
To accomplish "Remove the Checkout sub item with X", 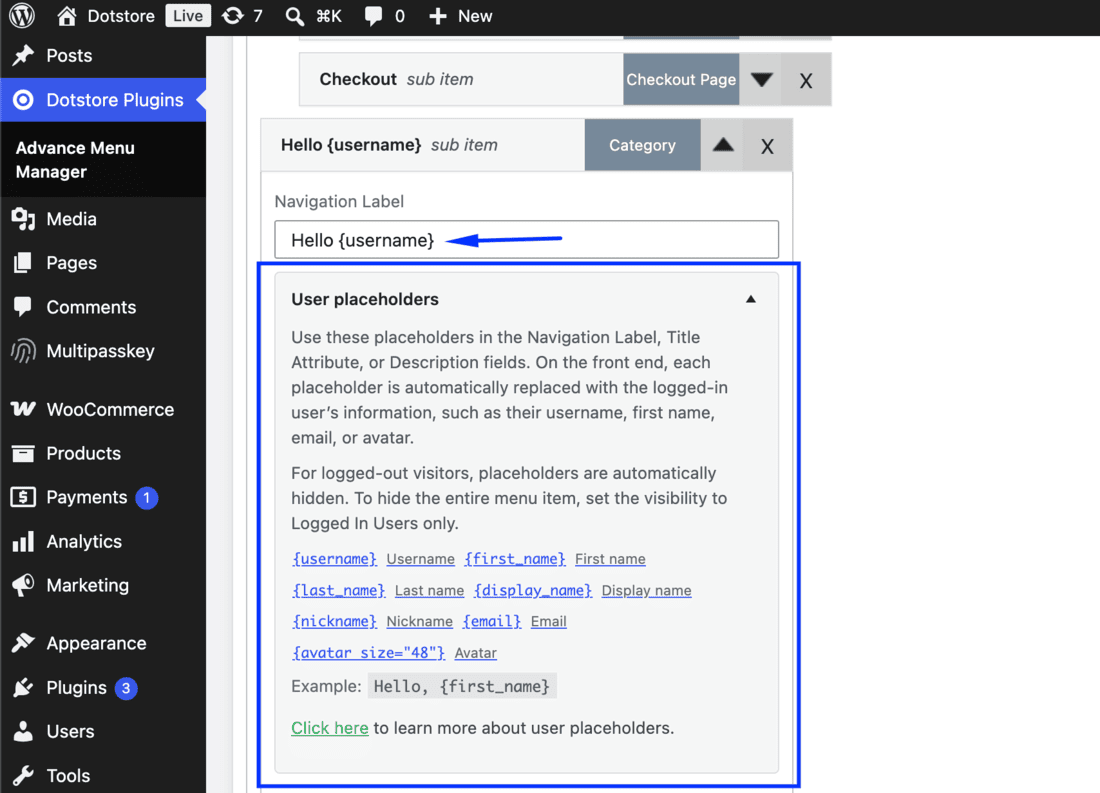I will pos(806,80).
